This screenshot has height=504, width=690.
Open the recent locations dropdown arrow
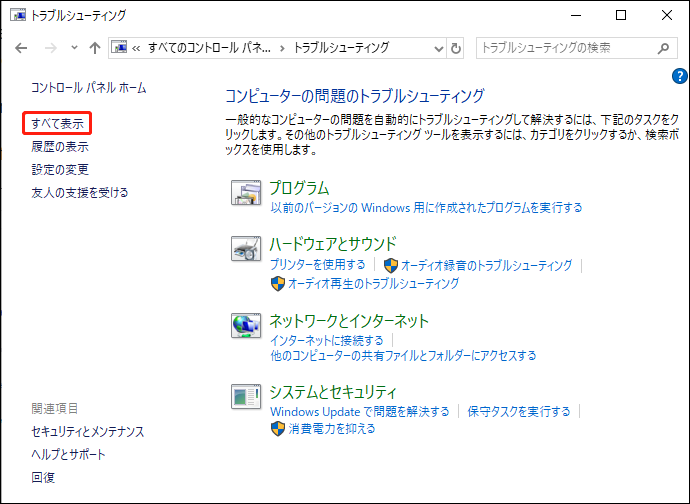74,48
